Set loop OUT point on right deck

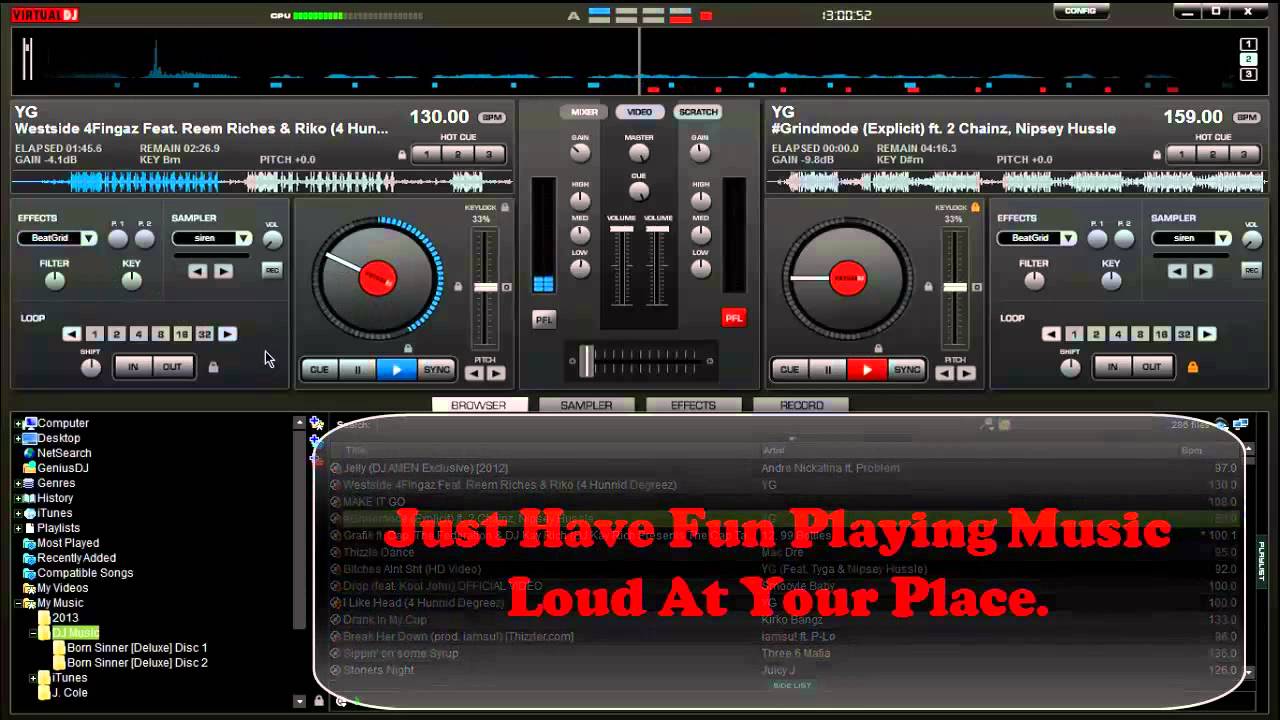pos(1152,367)
